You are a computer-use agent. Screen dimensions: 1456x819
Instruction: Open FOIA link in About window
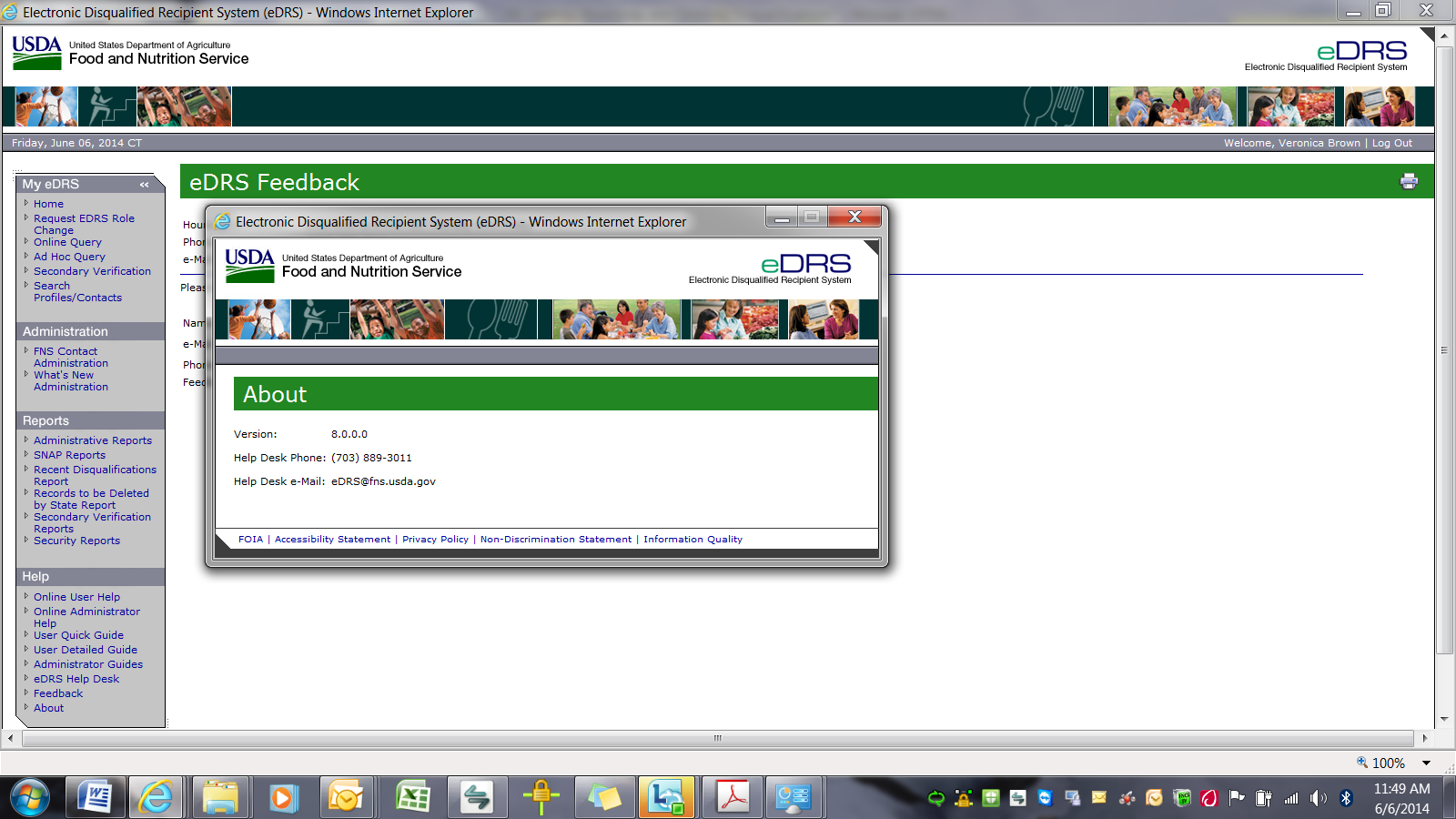click(x=250, y=540)
